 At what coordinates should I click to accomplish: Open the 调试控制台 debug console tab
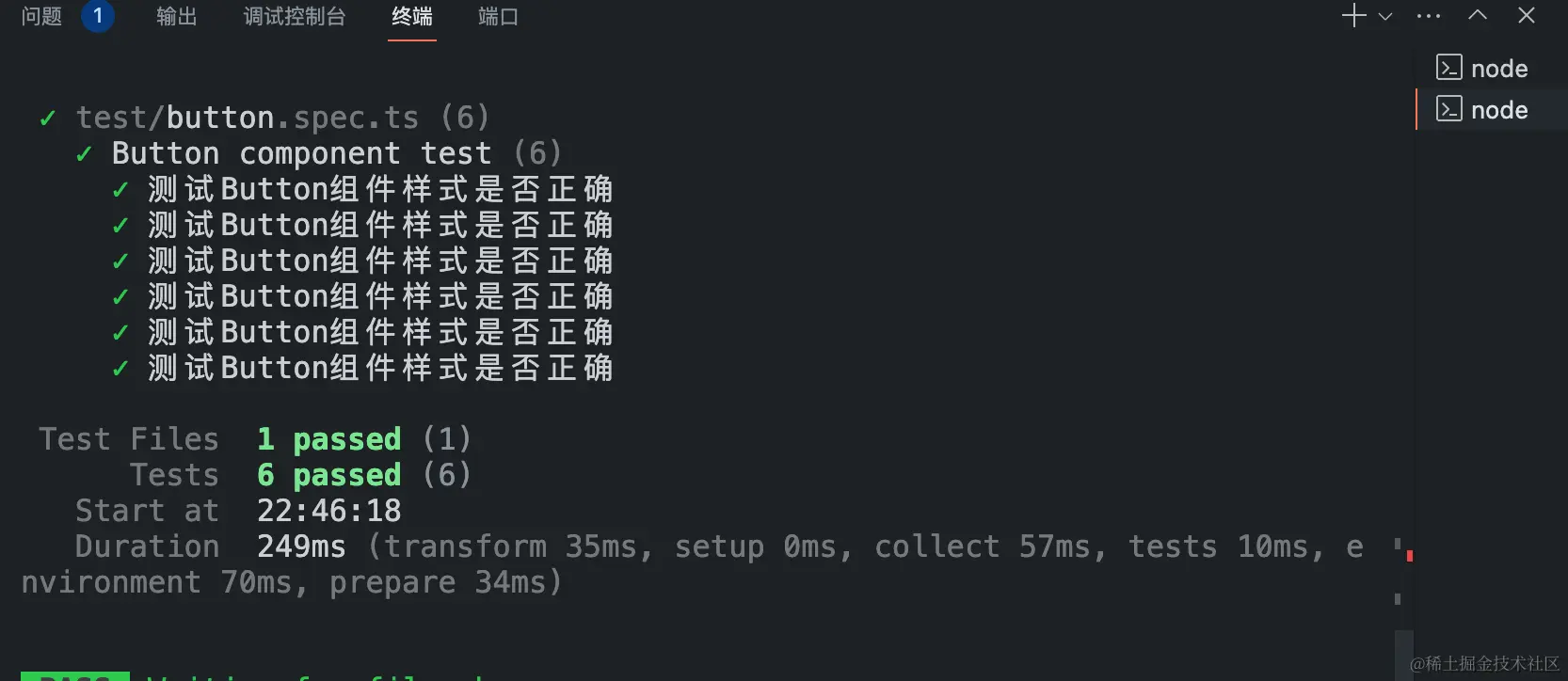[295, 17]
